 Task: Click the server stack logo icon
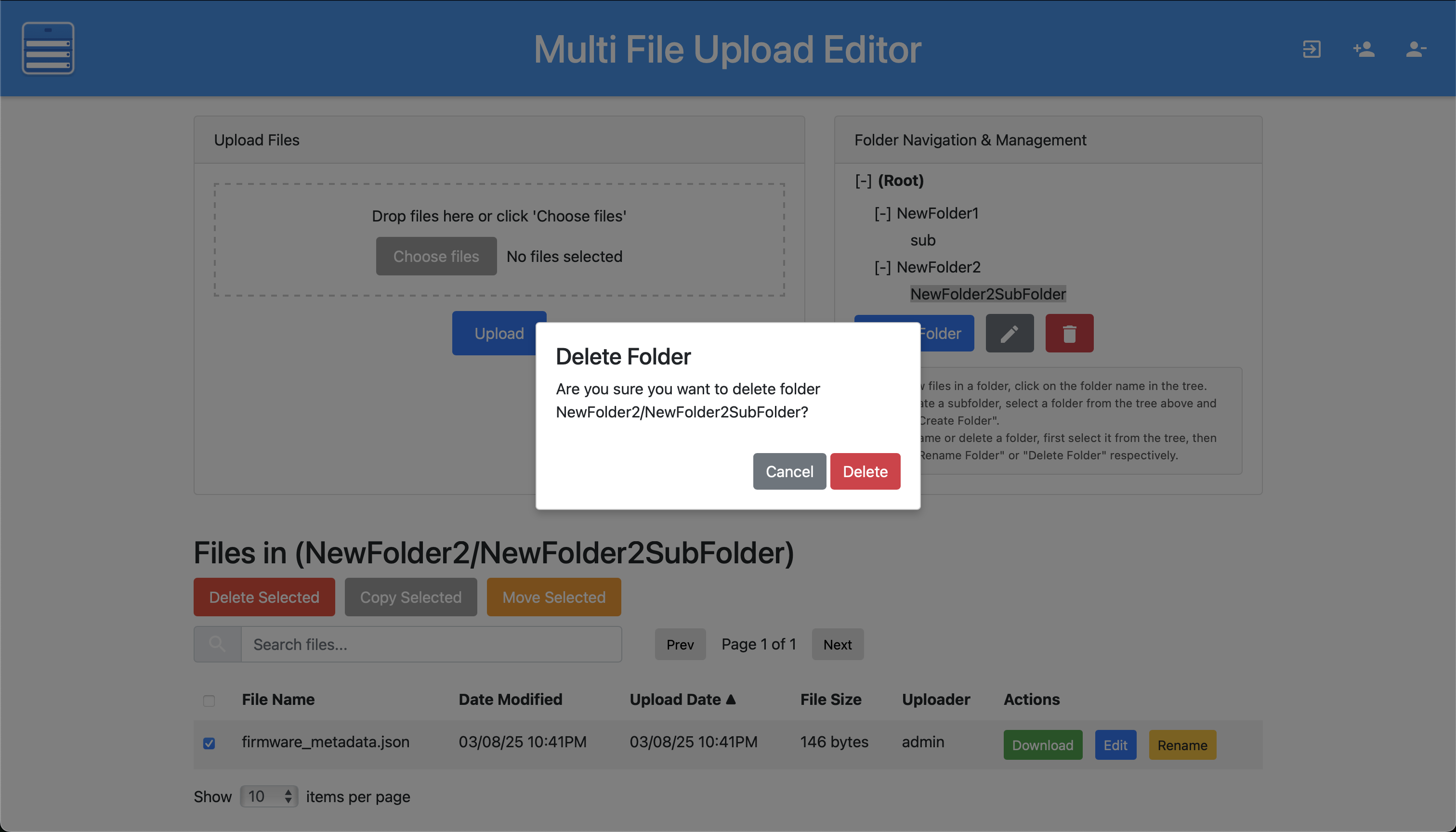[x=48, y=49]
